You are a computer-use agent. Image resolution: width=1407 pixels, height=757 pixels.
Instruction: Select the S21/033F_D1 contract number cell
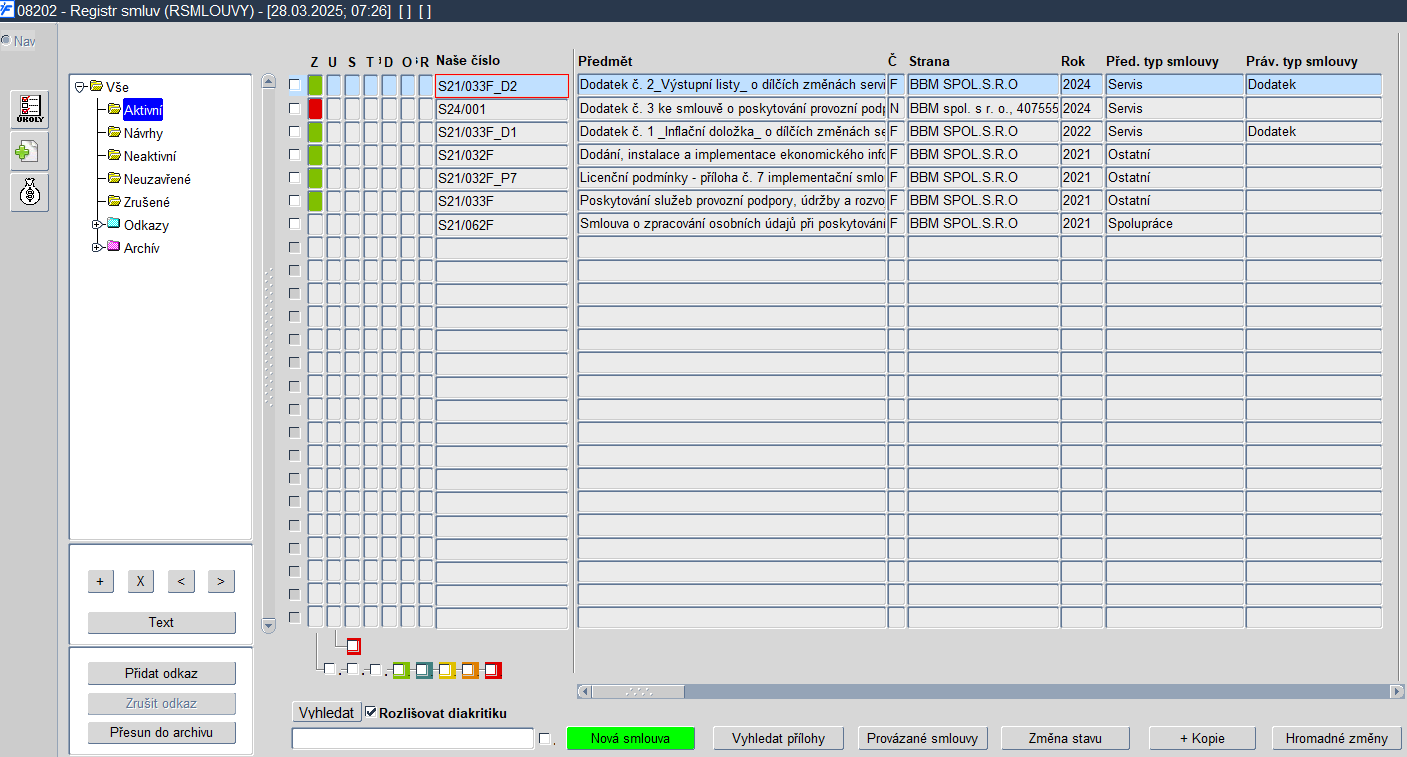pyautogui.click(x=502, y=131)
